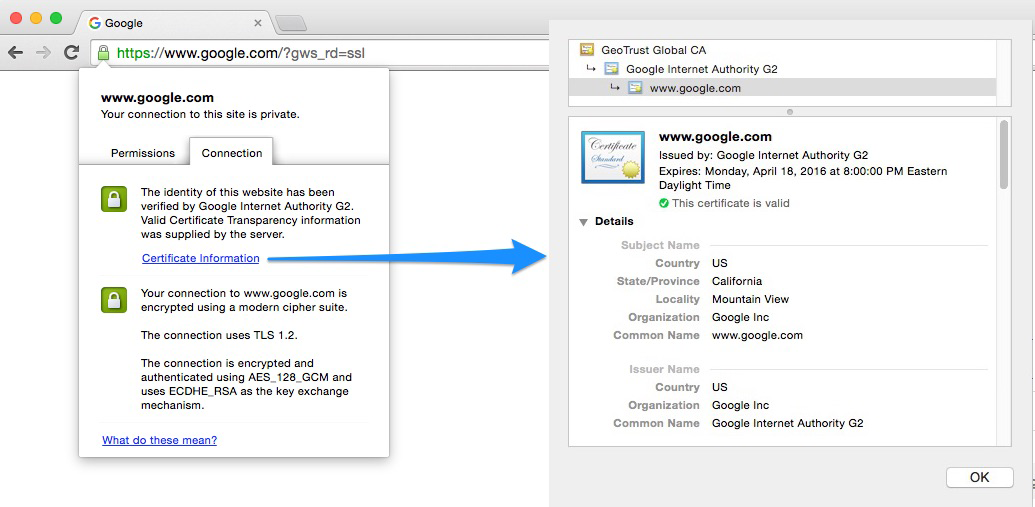Open the 'What do these mean?' link
The image size is (1035, 507).
pos(159,440)
